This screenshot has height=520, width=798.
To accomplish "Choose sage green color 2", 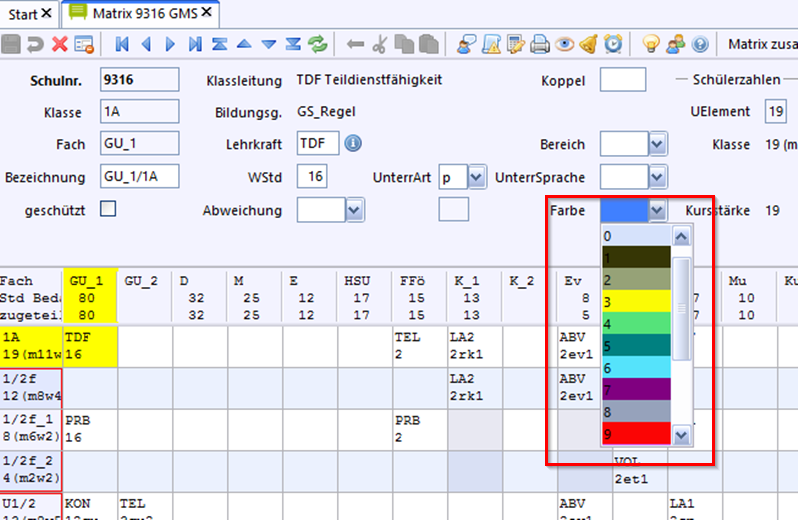I will coord(636,279).
